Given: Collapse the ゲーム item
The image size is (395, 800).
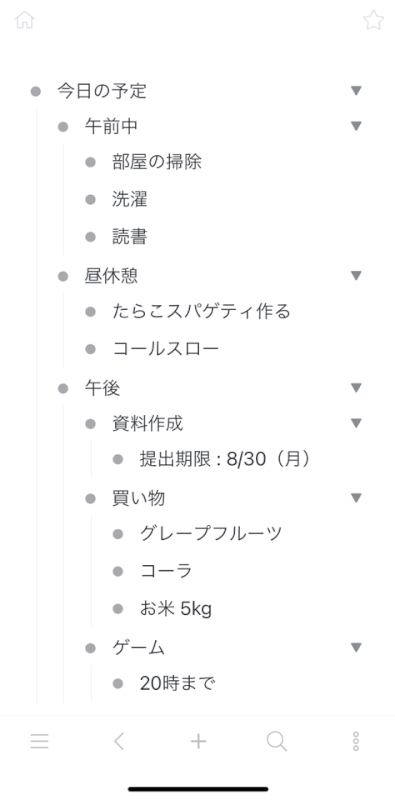Looking at the screenshot, I should tap(356, 647).
